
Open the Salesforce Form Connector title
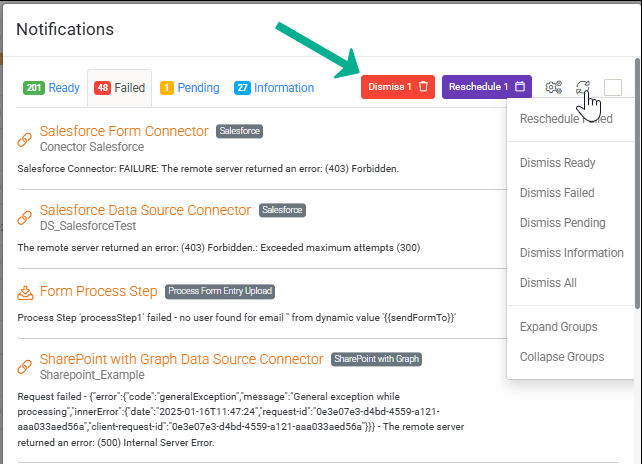[x=124, y=131]
